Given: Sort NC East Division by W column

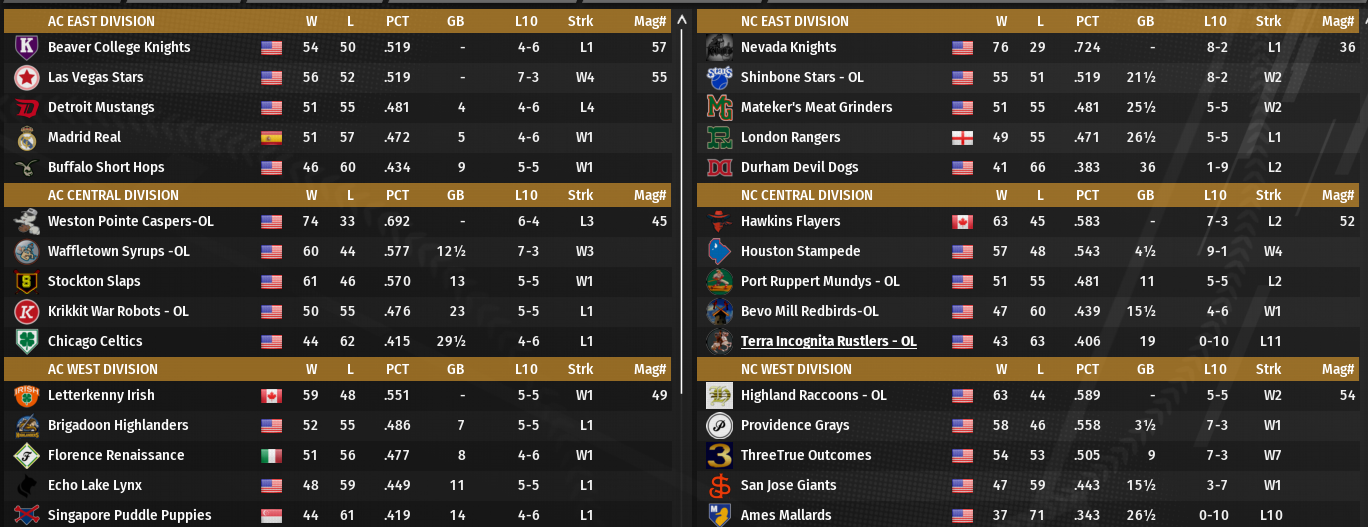Looking at the screenshot, I should [1001, 21].
